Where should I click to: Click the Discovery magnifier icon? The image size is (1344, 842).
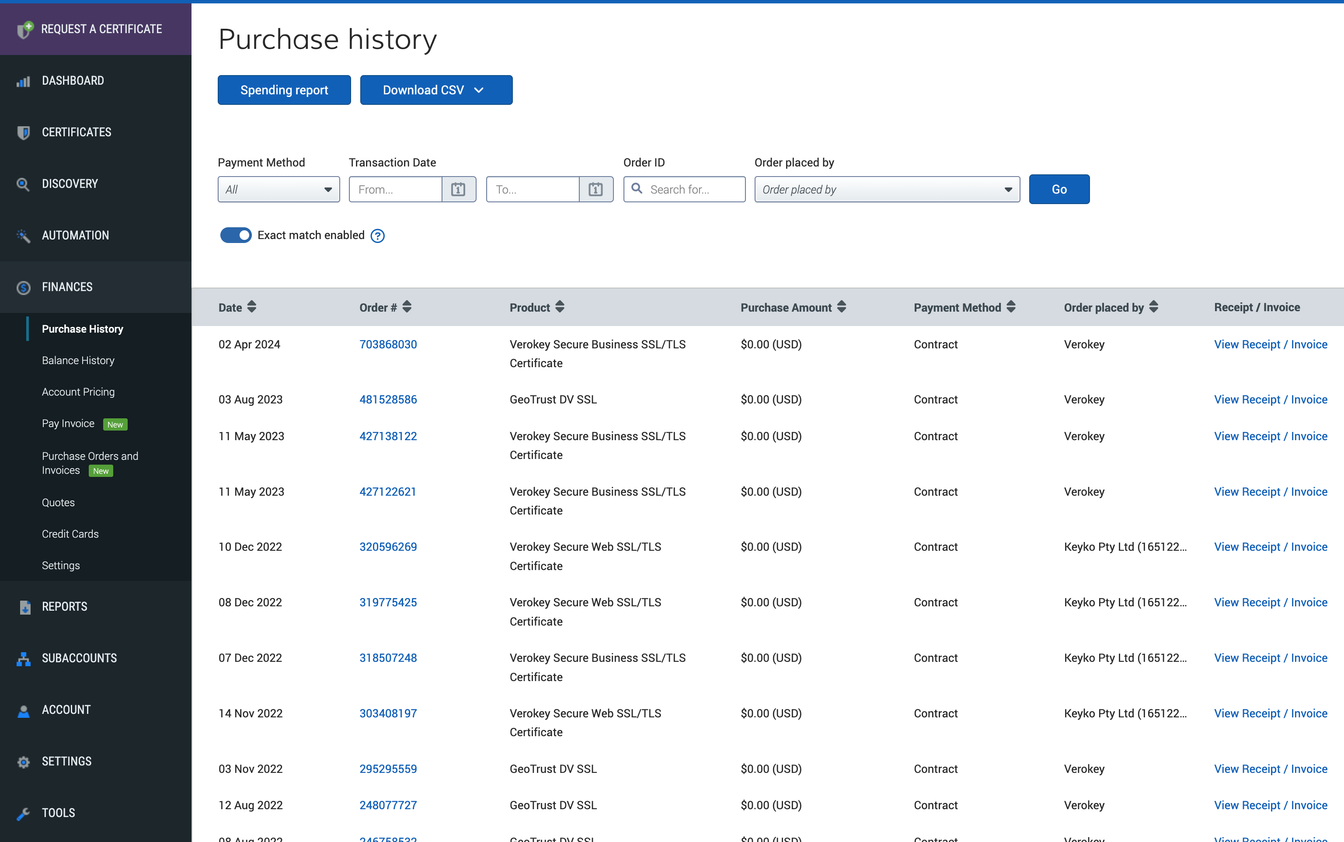tap(22, 183)
